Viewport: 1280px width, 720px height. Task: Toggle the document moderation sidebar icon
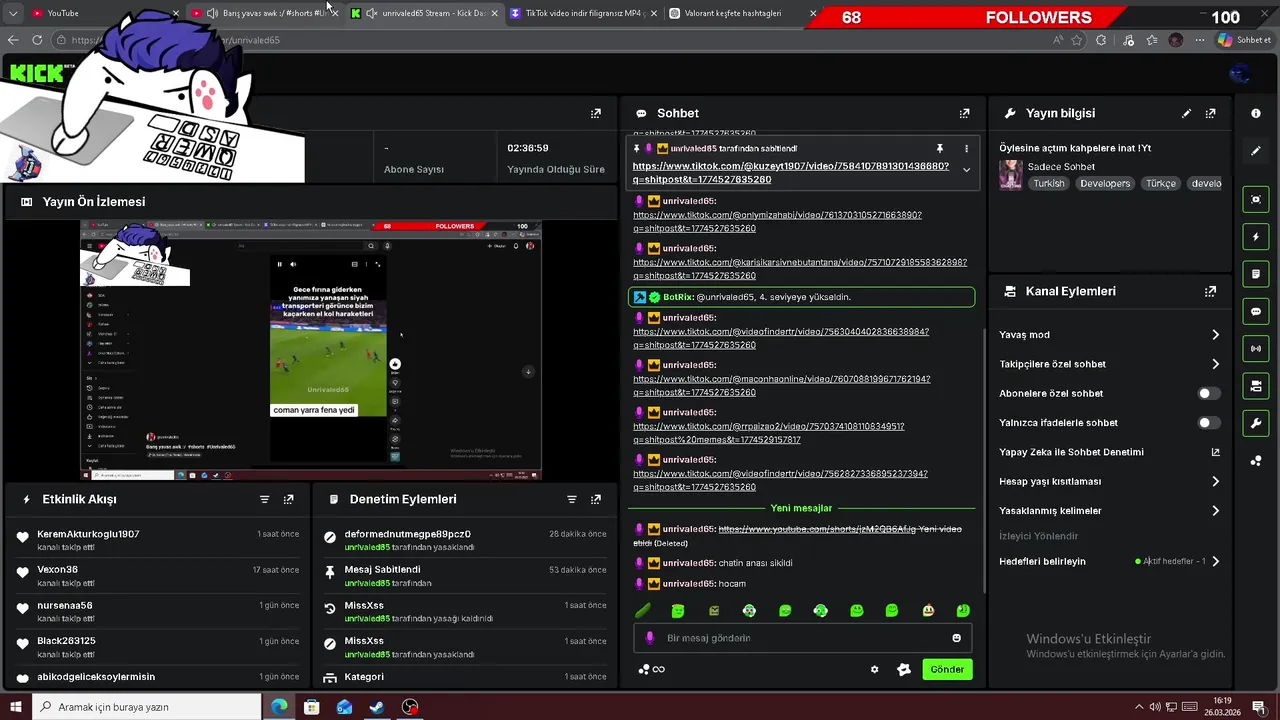(1256, 274)
